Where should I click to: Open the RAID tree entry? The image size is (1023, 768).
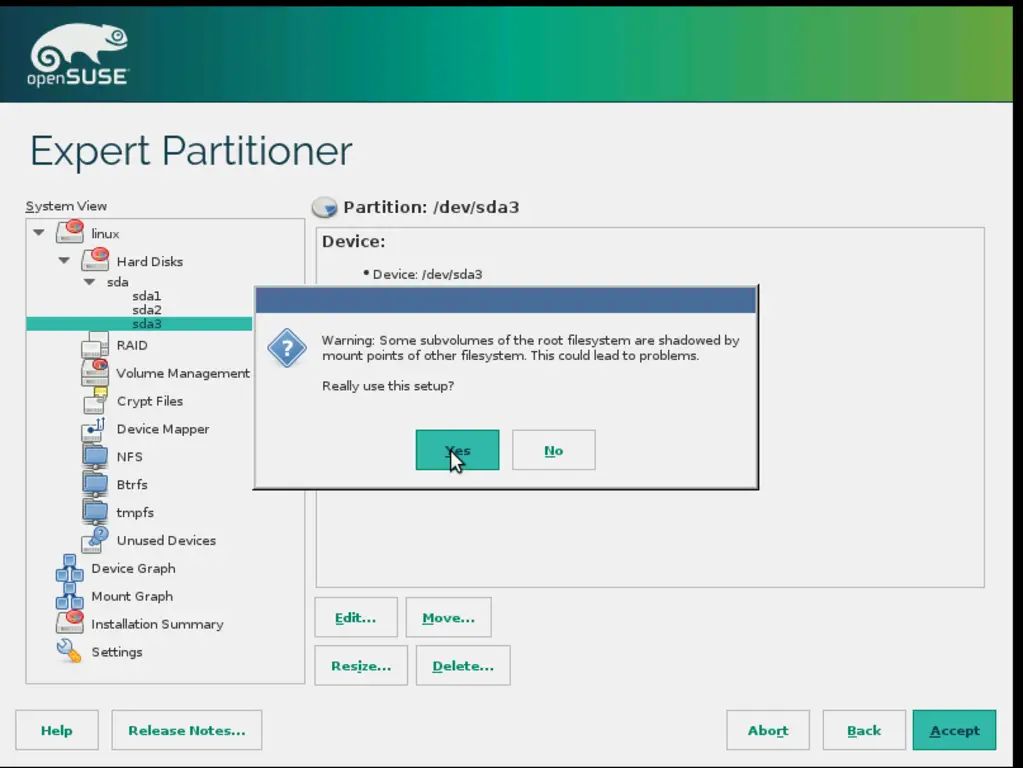point(132,345)
